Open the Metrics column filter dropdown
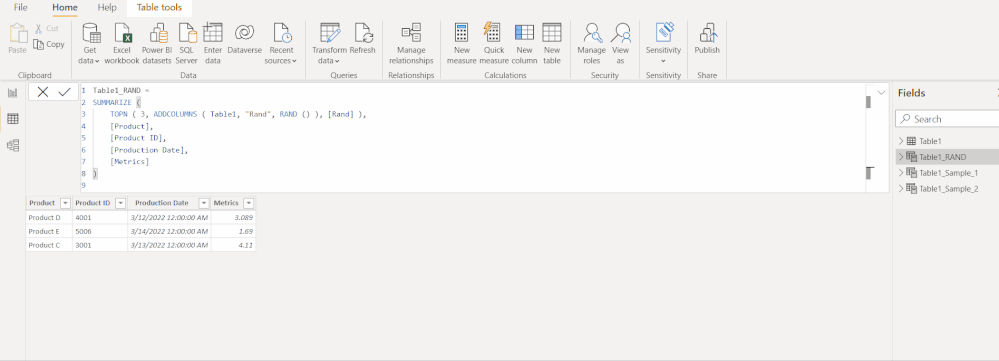Viewport: 999px width, 361px height. 248,203
